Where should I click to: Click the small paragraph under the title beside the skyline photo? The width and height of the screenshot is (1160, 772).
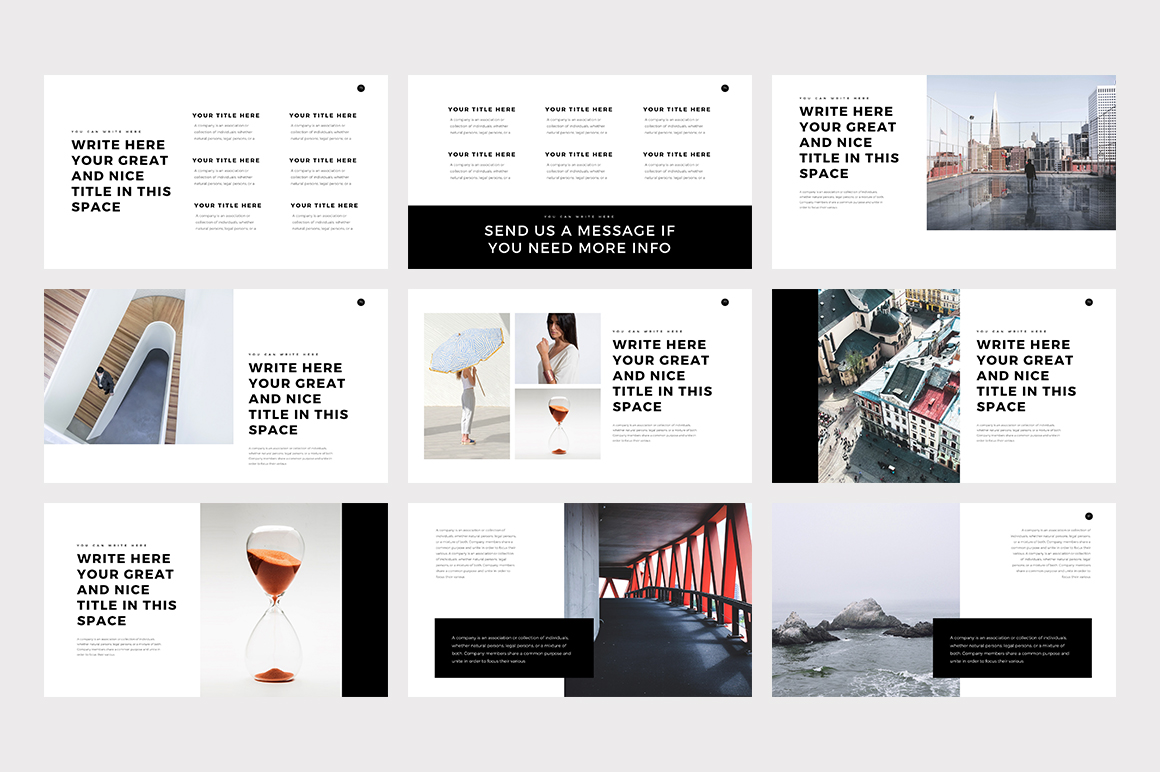point(841,200)
